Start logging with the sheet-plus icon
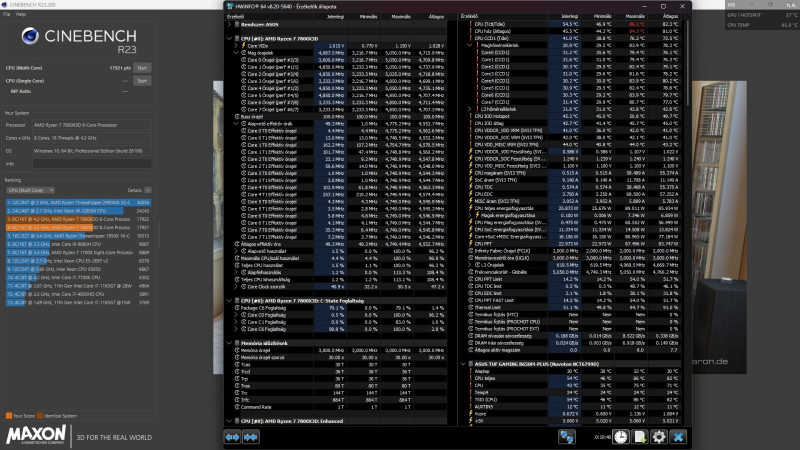Image resolution: width=800 pixels, height=450 pixels. coord(640,437)
